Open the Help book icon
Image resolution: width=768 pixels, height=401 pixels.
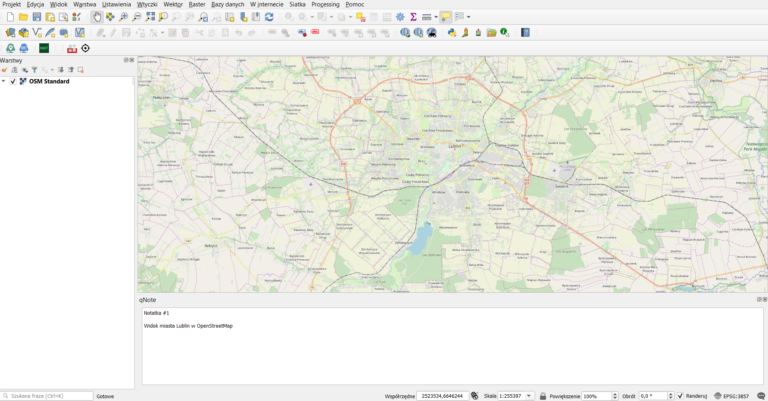pyautogui.click(x=525, y=33)
